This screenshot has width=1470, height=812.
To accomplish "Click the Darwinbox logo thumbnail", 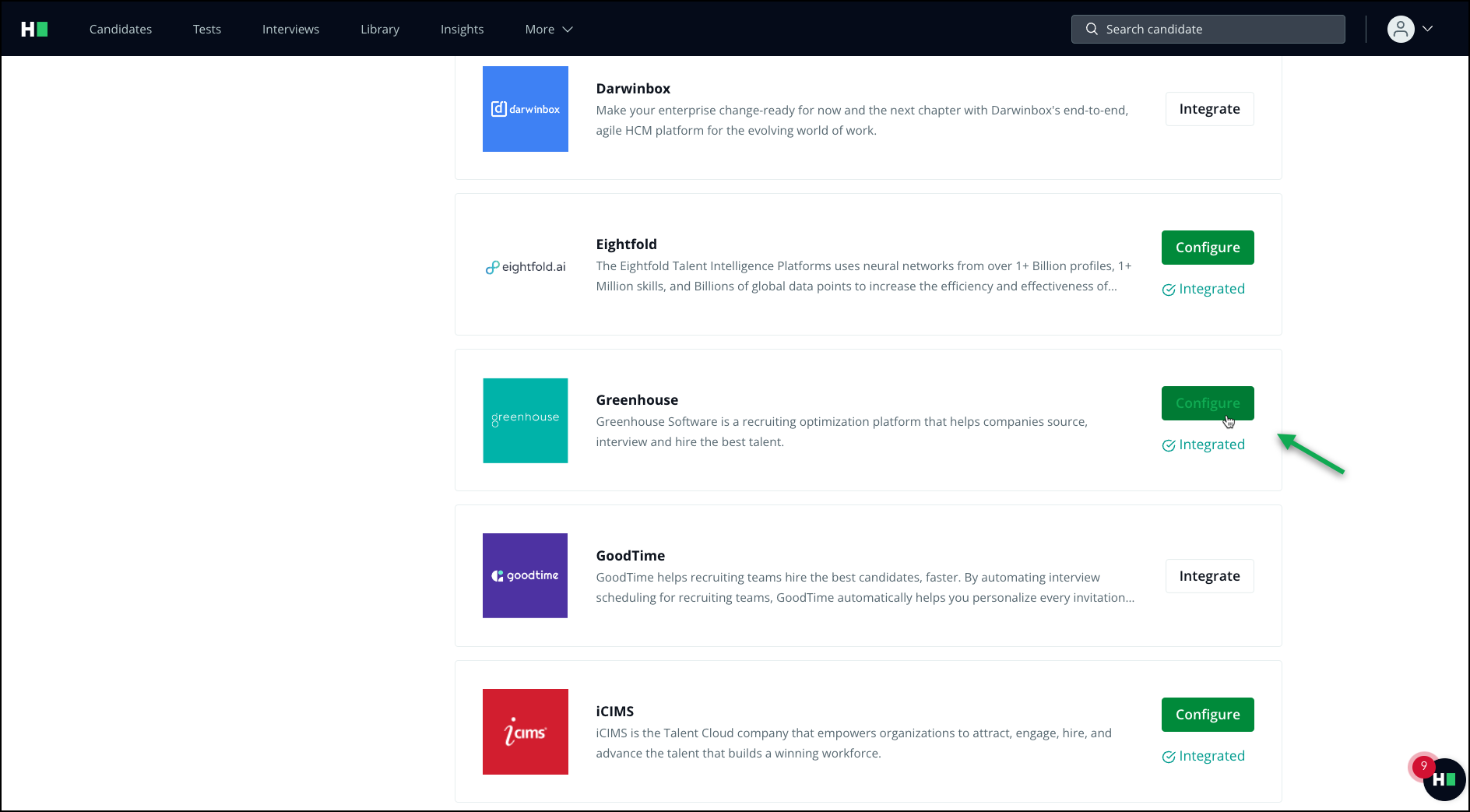I will 526,109.
